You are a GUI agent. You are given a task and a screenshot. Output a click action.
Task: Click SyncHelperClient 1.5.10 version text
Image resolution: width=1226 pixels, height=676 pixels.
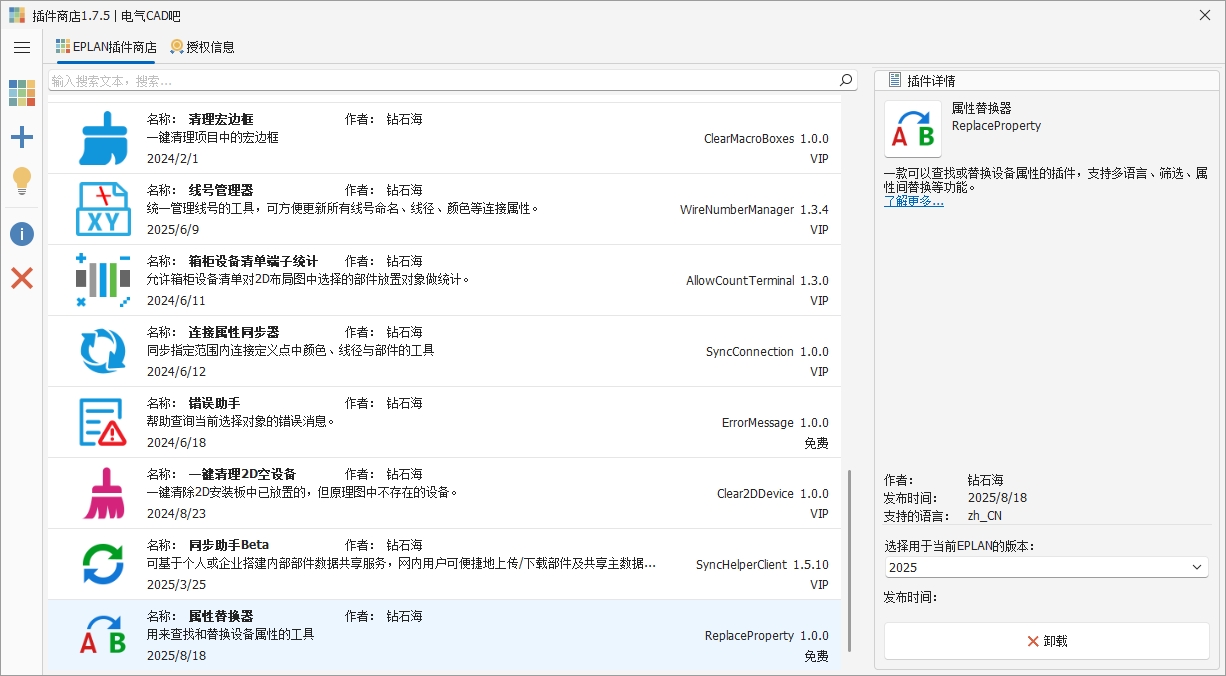[762, 565]
